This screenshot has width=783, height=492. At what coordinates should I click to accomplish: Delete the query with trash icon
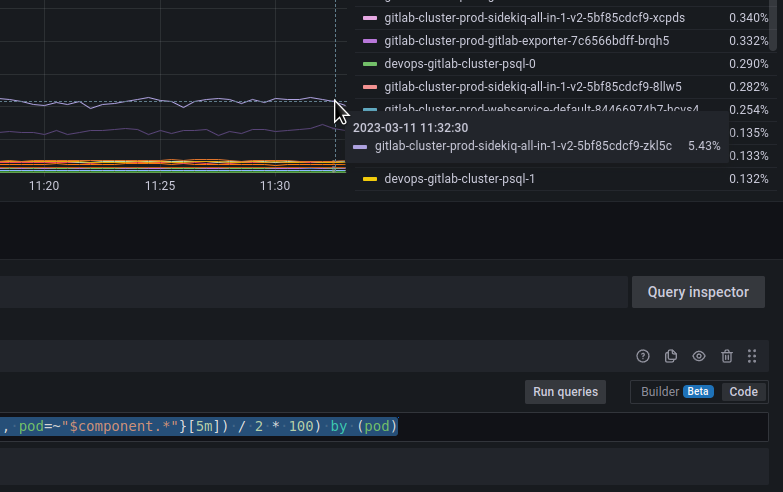[727, 356]
